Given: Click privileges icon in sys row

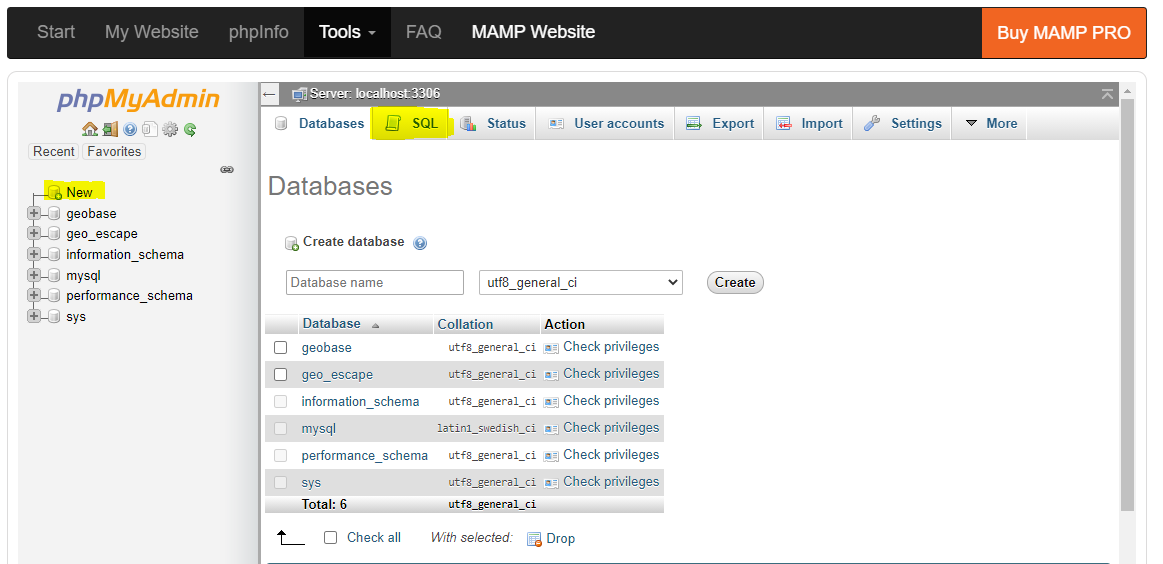Looking at the screenshot, I should pos(551,482).
